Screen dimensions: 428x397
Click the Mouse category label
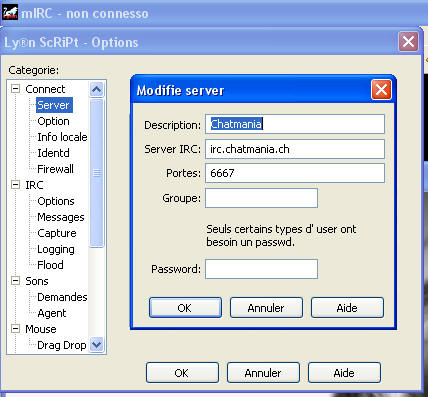tap(41, 329)
